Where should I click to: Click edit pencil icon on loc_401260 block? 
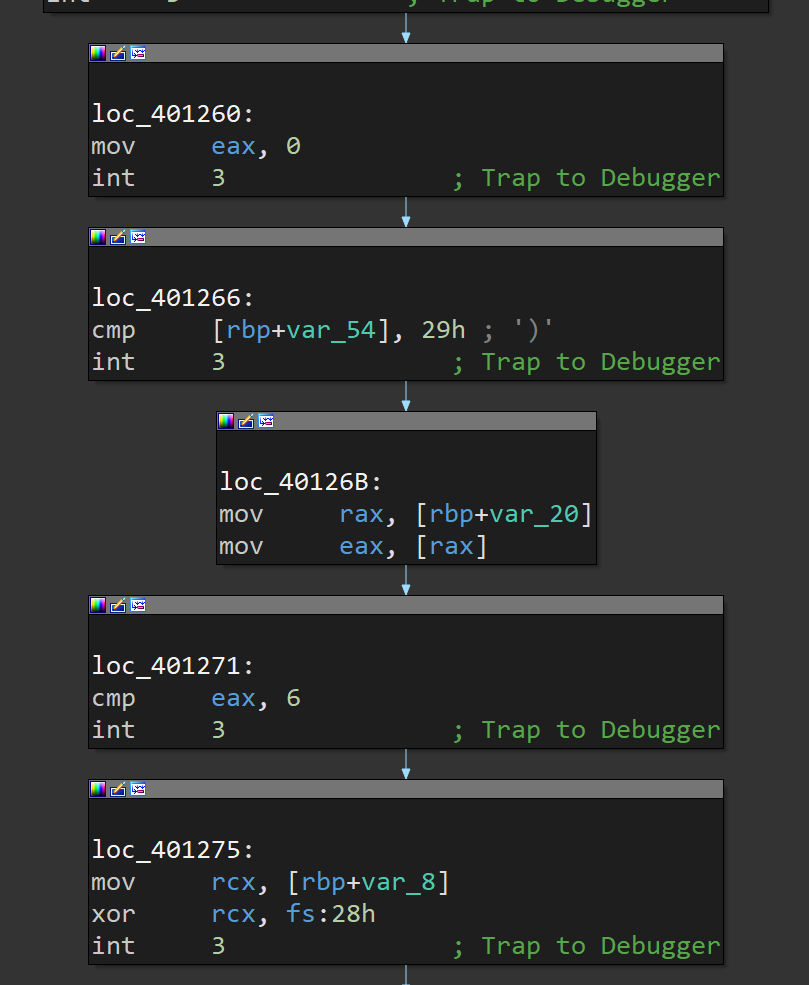click(x=118, y=53)
